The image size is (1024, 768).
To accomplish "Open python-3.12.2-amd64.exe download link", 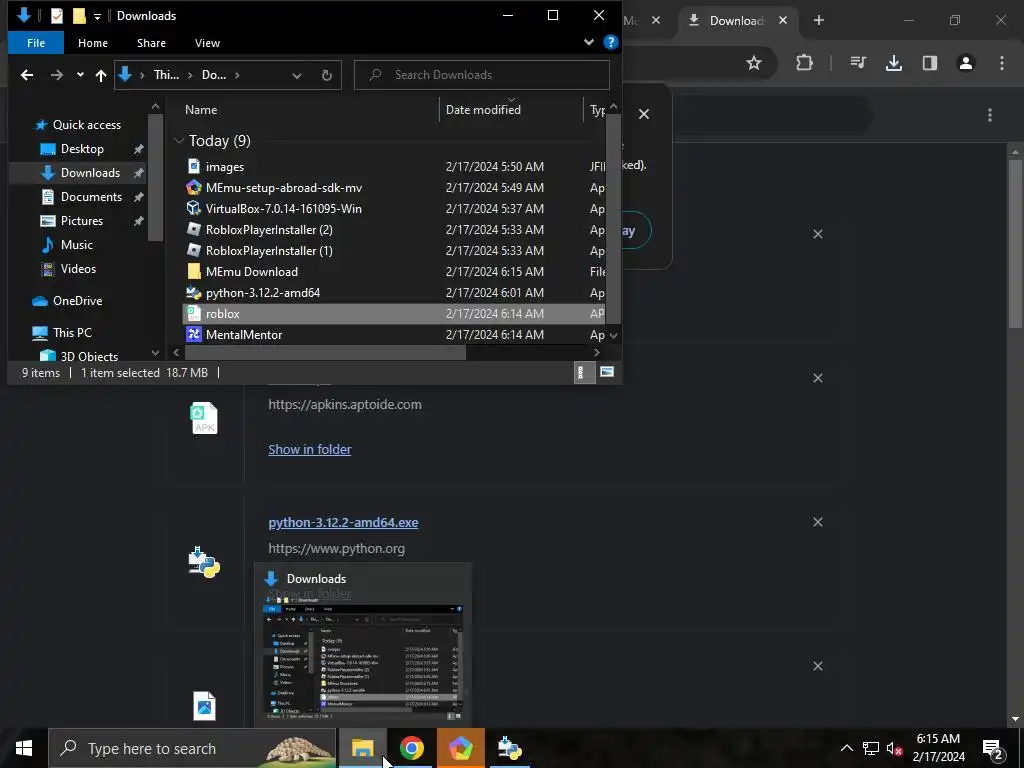I will pos(343,522).
